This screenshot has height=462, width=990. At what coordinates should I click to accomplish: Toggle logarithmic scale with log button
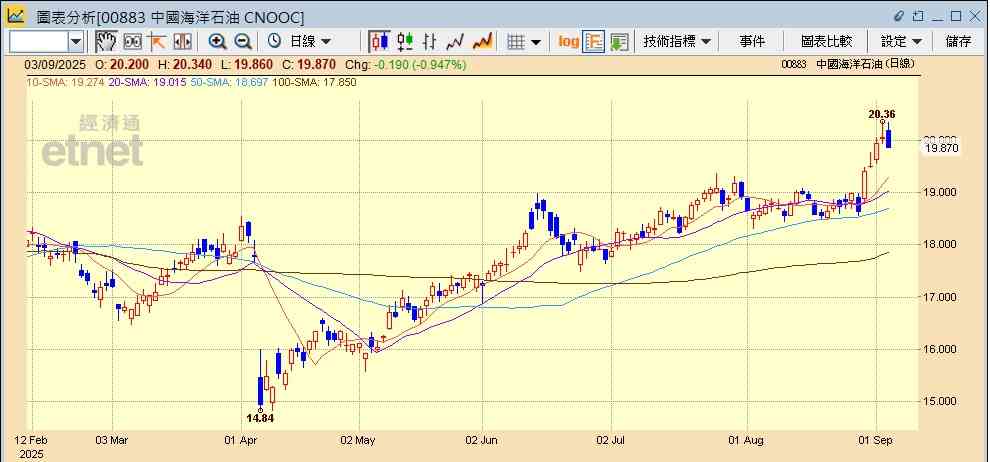[569, 42]
